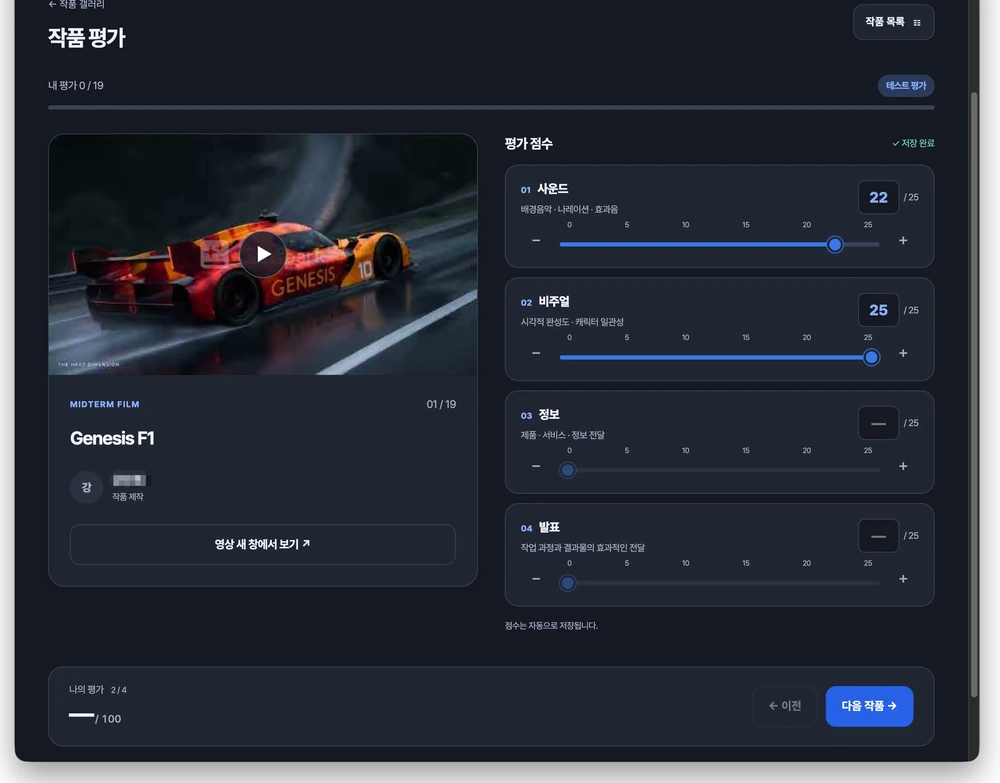The width and height of the screenshot is (1000, 783).
Task: Select the 사운드 score field showing 22
Action: [878, 198]
